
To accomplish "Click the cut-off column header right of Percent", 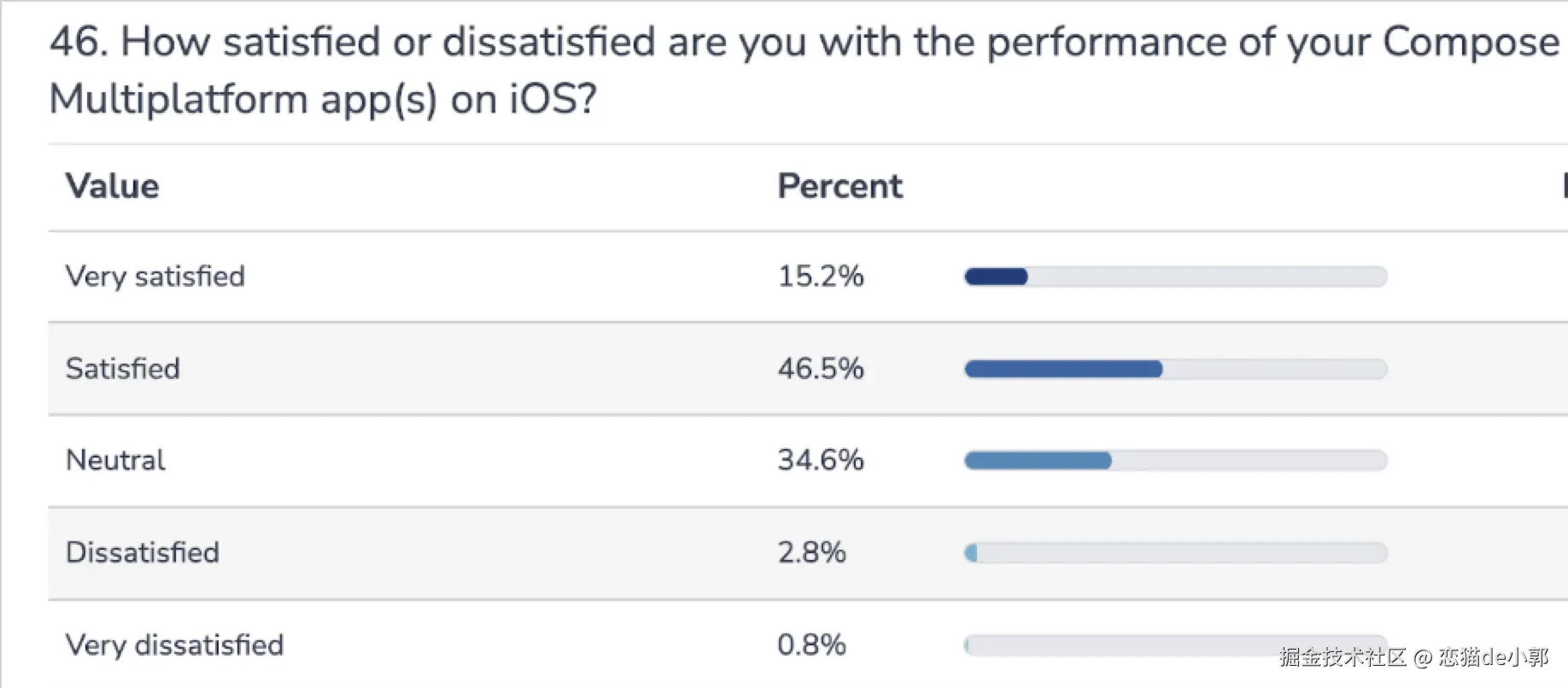I will point(1564,186).
